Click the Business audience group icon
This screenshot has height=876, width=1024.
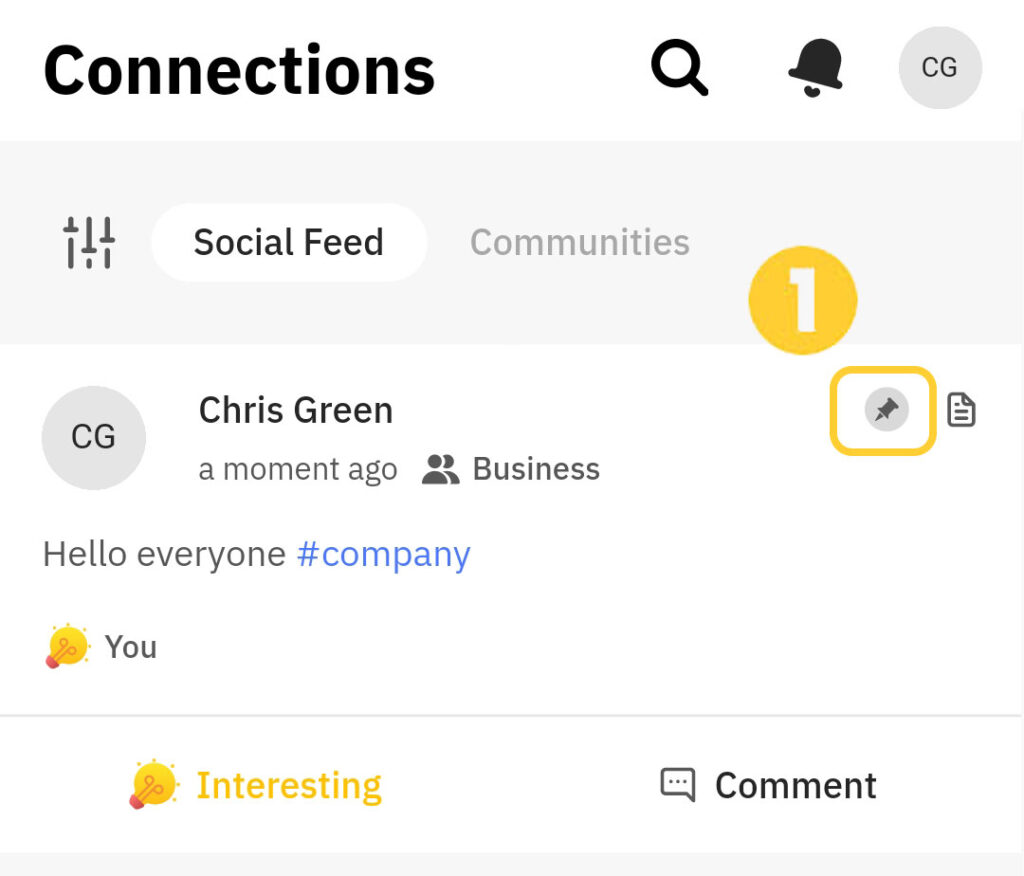pyautogui.click(x=440, y=469)
